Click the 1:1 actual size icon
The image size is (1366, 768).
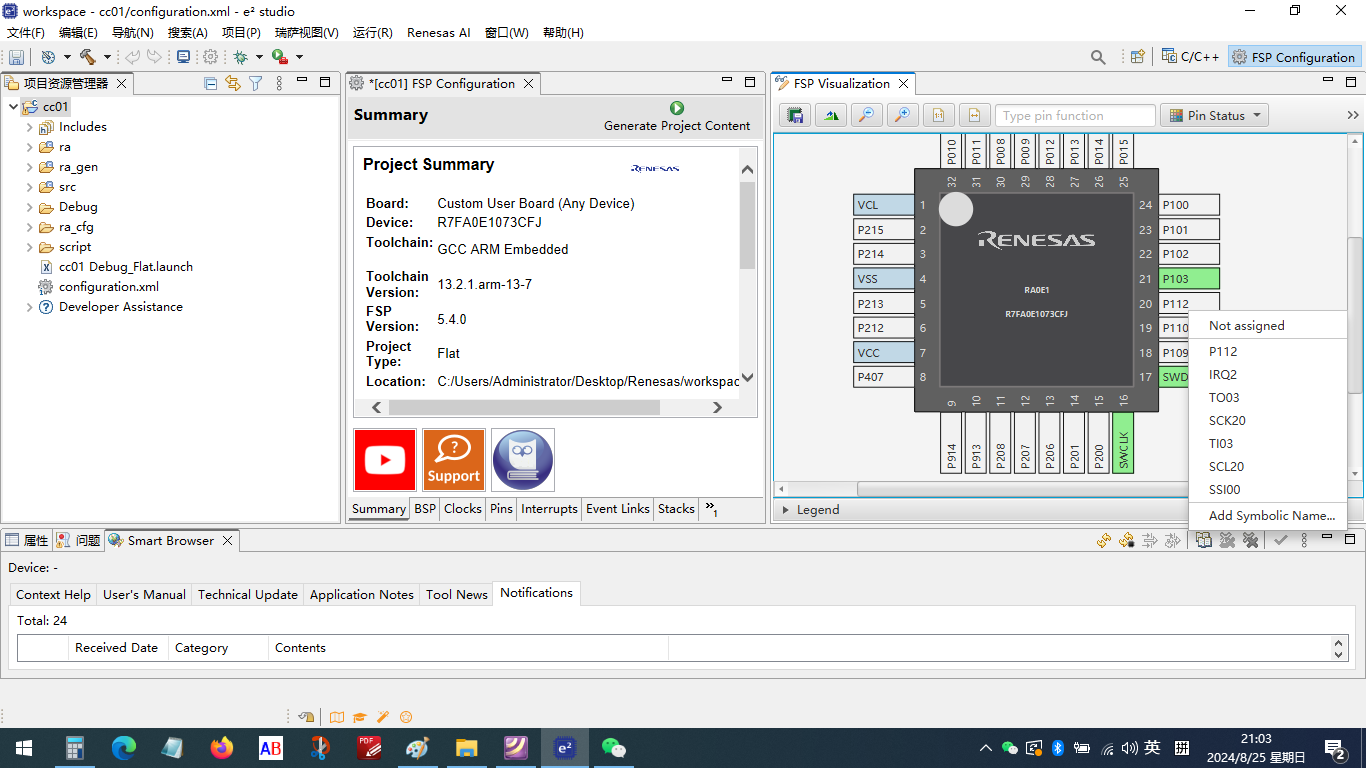[939, 115]
